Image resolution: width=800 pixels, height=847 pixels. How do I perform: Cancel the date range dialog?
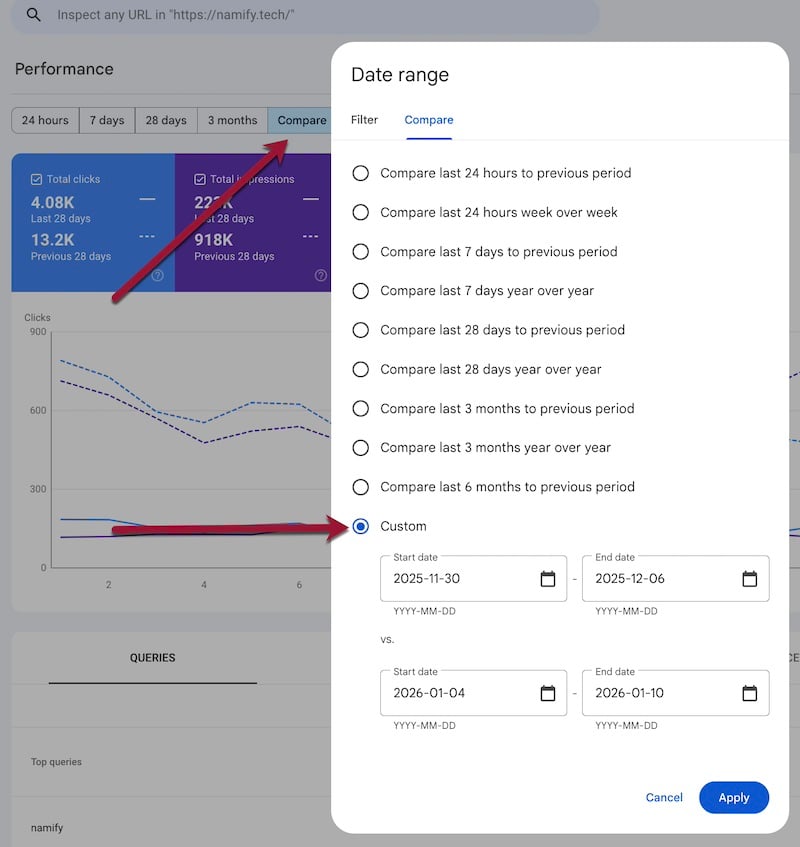point(664,798)
